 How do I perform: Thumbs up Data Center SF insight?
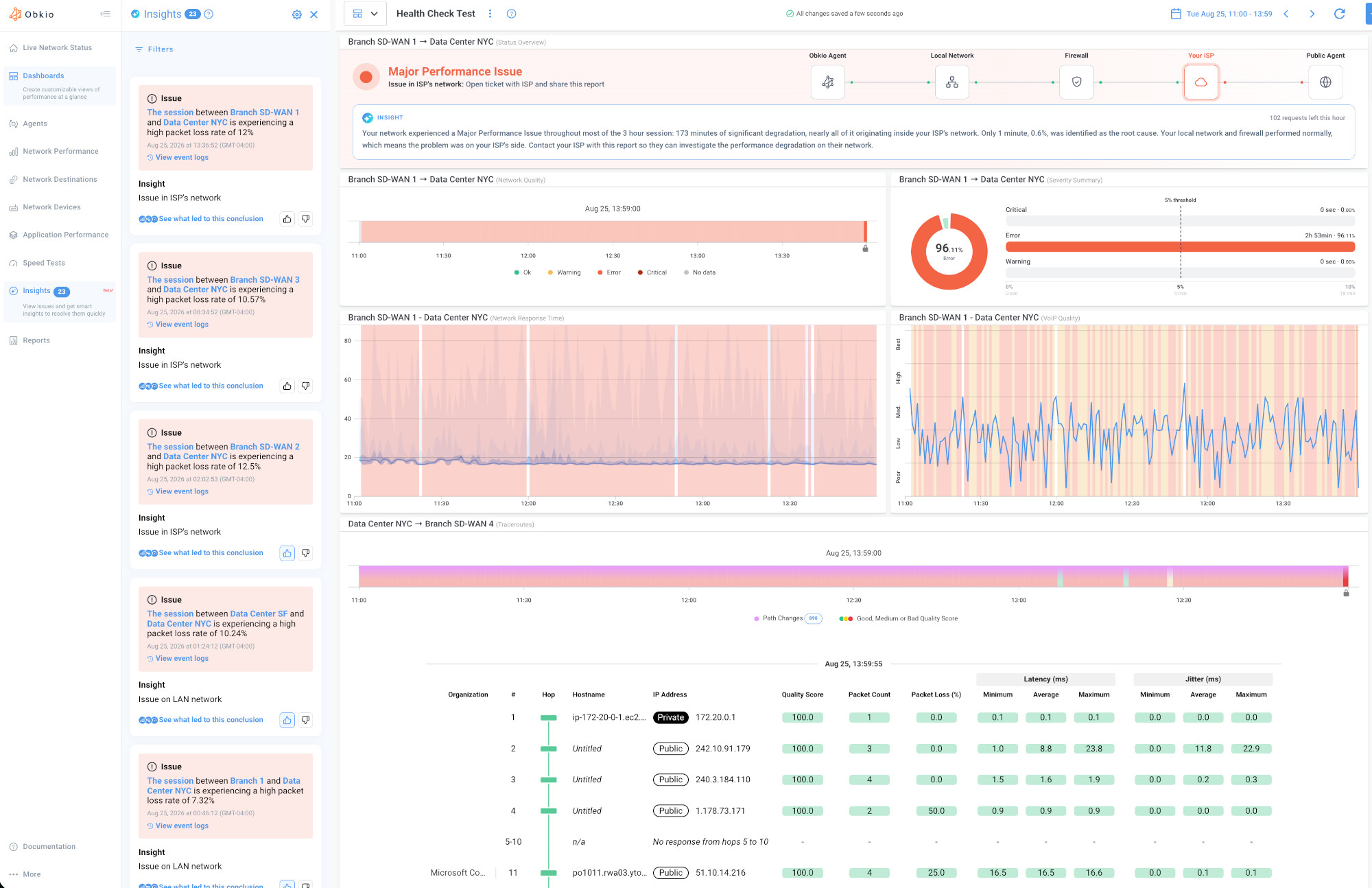click(287, 721)
